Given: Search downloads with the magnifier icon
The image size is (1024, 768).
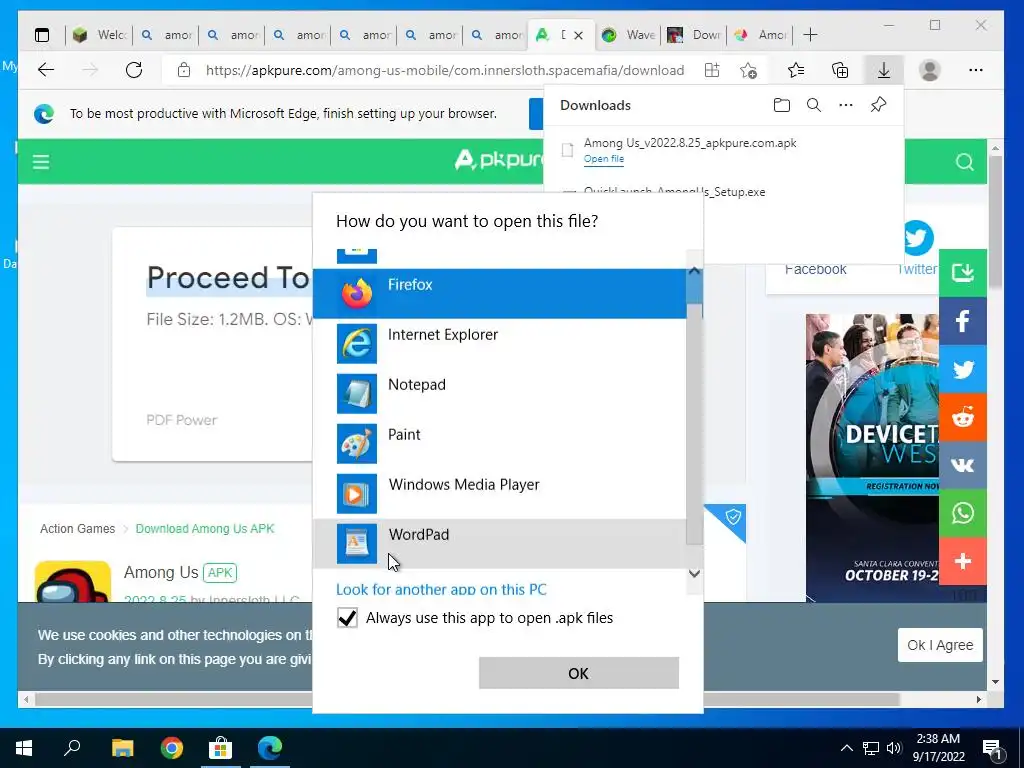Looking at the screenshot, I should pos(814,105).
